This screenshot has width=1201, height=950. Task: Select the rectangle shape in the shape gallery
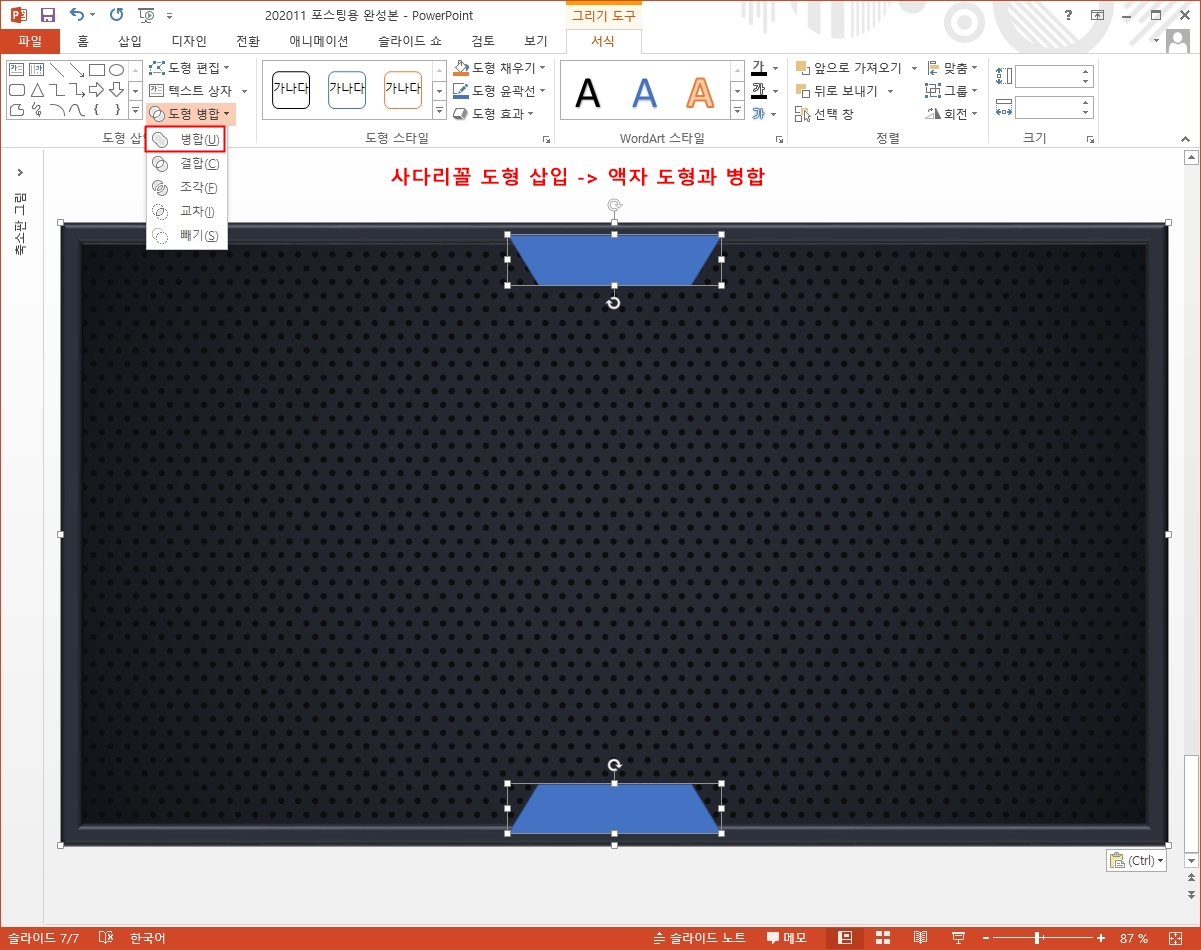(97, 70)
